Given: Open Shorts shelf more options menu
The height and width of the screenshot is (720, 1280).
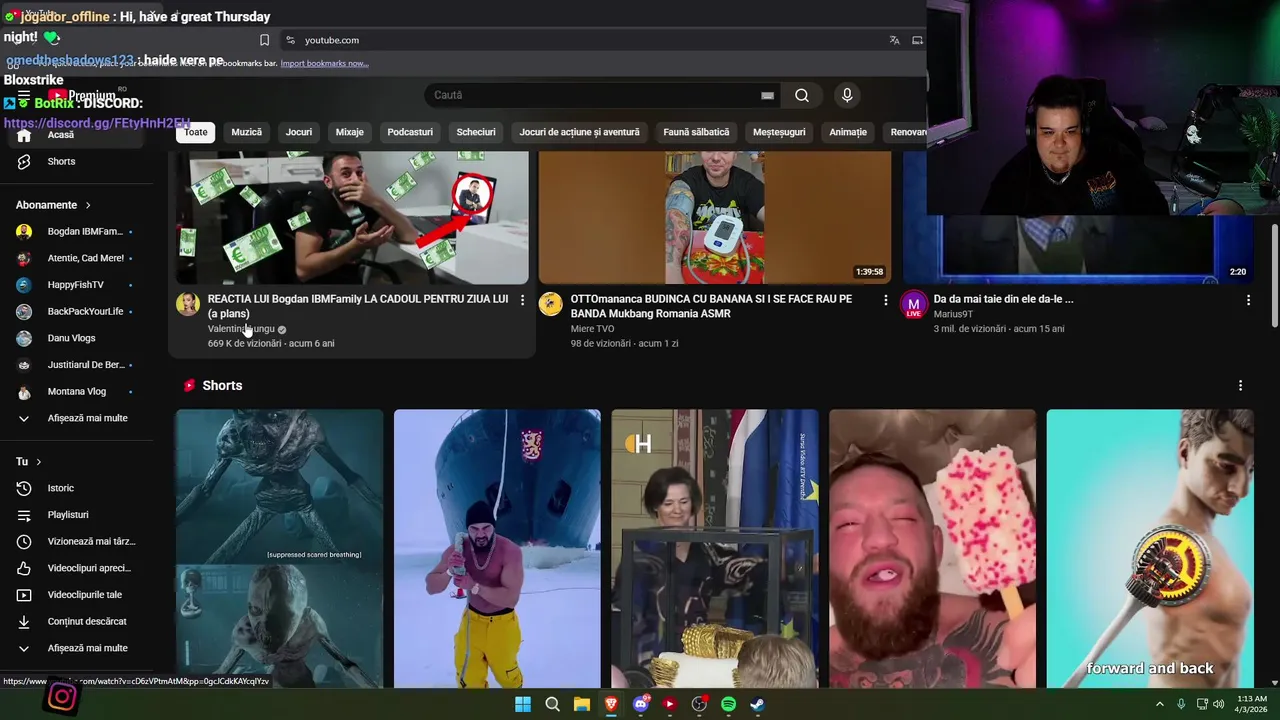Looking at the screenshot, I should pos(1240,385).
